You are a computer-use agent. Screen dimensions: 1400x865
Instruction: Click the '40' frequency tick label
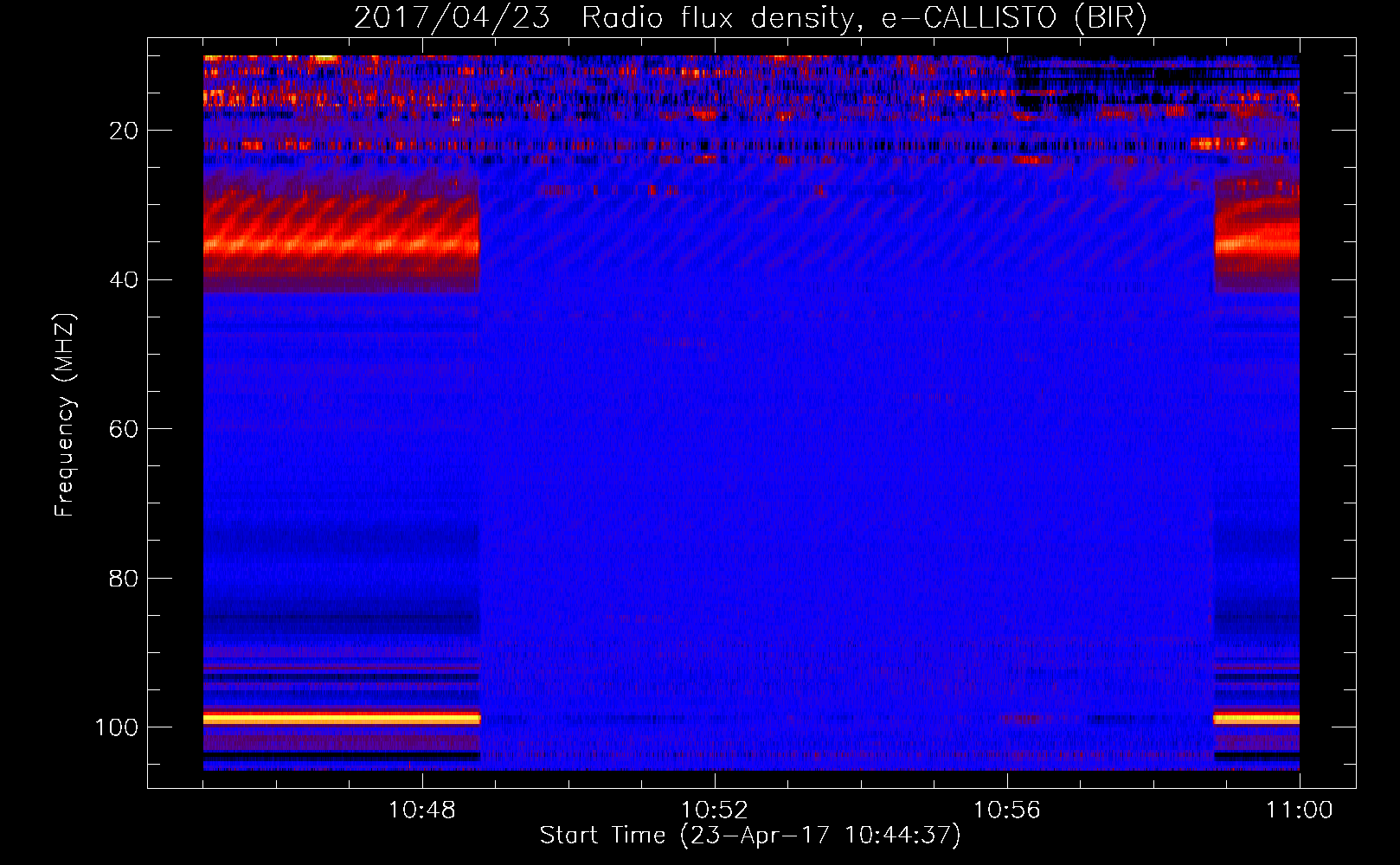pos(125,280)
